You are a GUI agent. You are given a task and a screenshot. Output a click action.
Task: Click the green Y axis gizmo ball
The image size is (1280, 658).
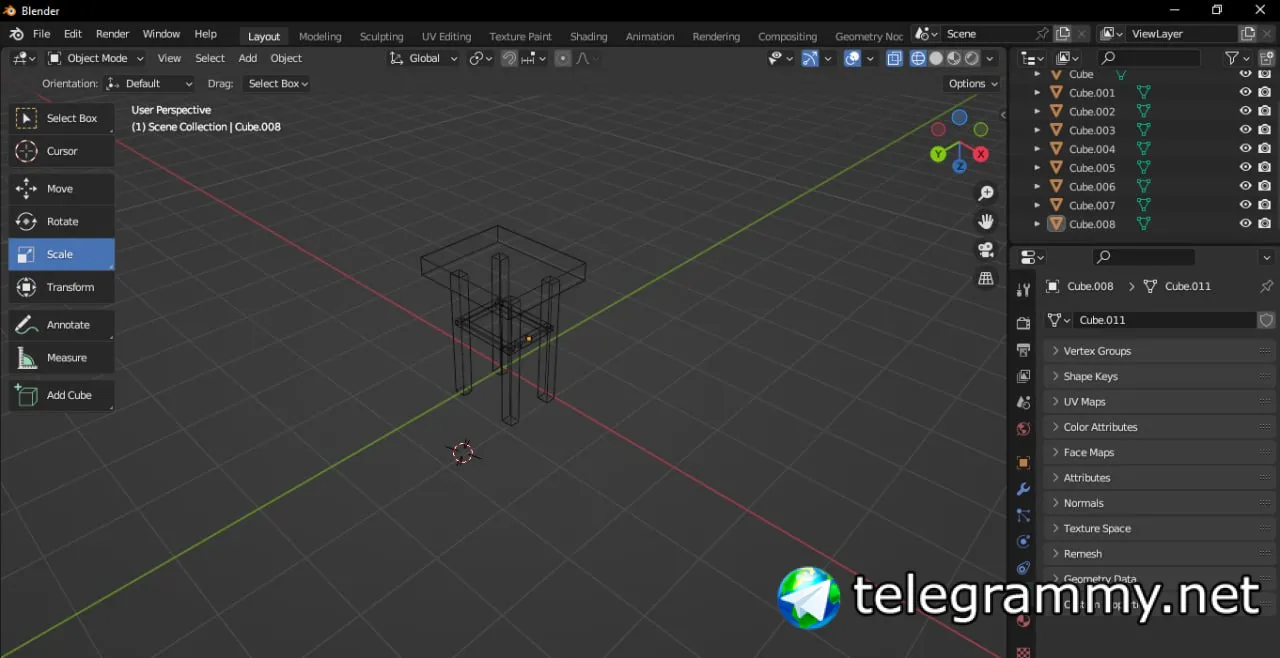tap(938, 154)
